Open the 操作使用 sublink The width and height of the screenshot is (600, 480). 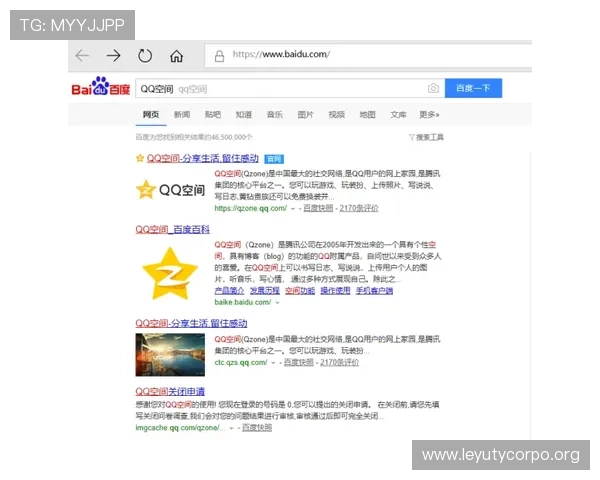coord(335,291)
